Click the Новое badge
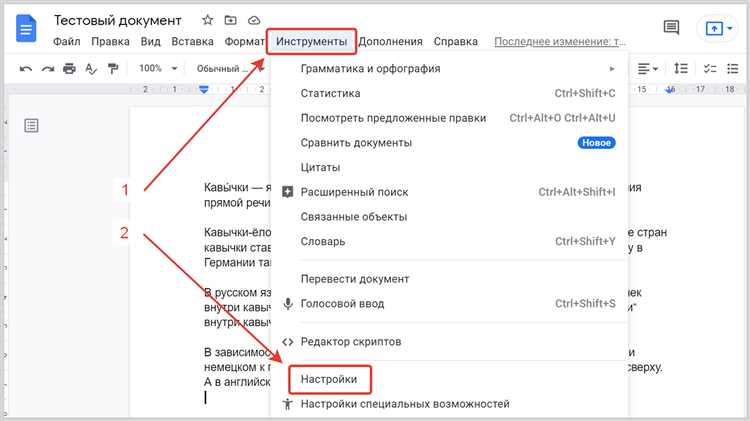The height and width of the screenshot is (421, 750). click(x=596, y=143)
